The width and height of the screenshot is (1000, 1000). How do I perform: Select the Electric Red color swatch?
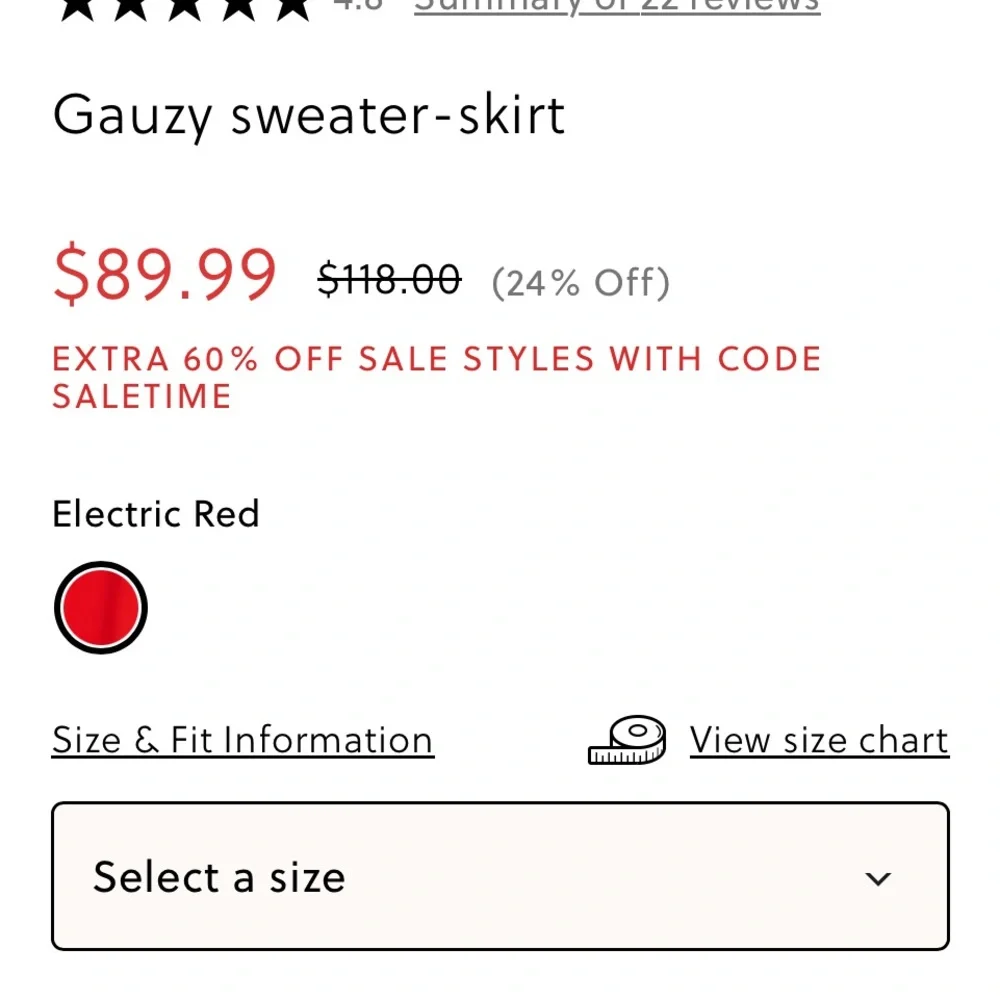pos(99,607)
